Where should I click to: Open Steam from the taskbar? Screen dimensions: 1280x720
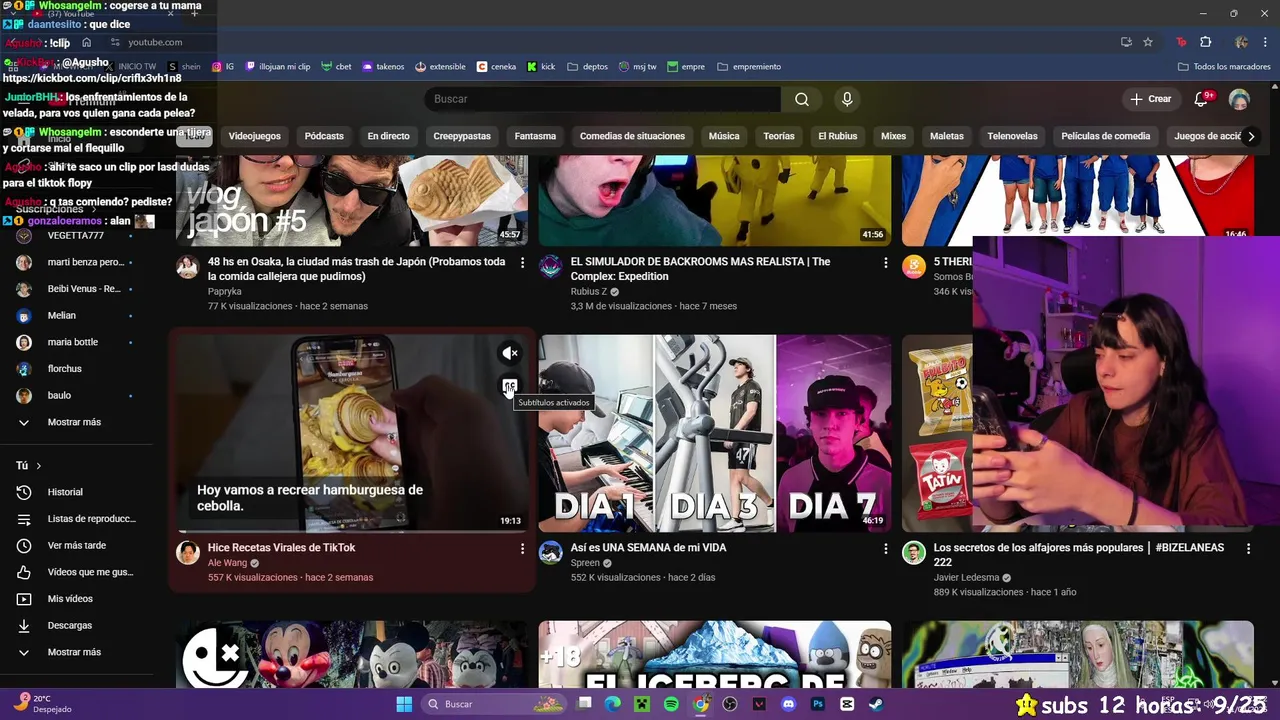pyautogui.click(x=876, y=704)
